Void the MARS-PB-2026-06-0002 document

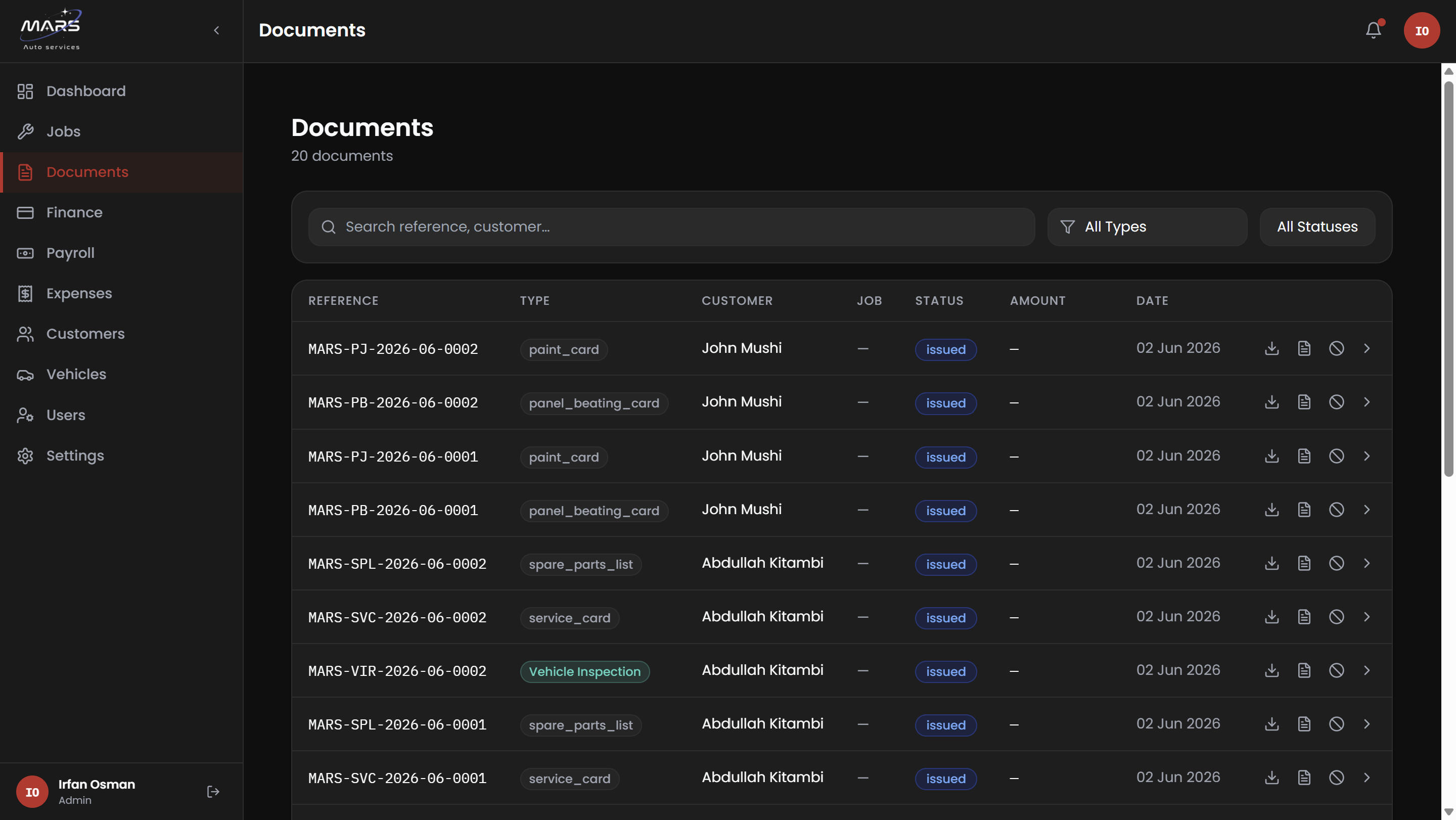[1336, 402]
